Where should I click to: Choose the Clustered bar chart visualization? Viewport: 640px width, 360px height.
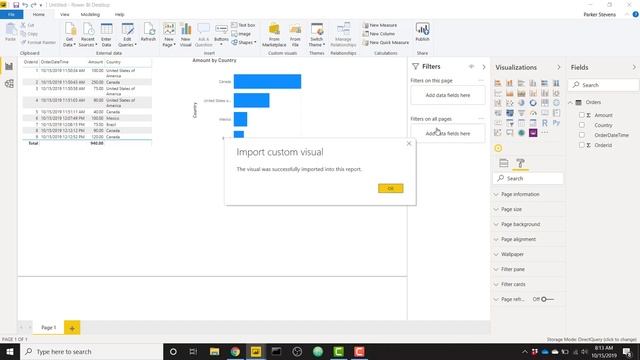pyautogui.click(x=521, y=83)
